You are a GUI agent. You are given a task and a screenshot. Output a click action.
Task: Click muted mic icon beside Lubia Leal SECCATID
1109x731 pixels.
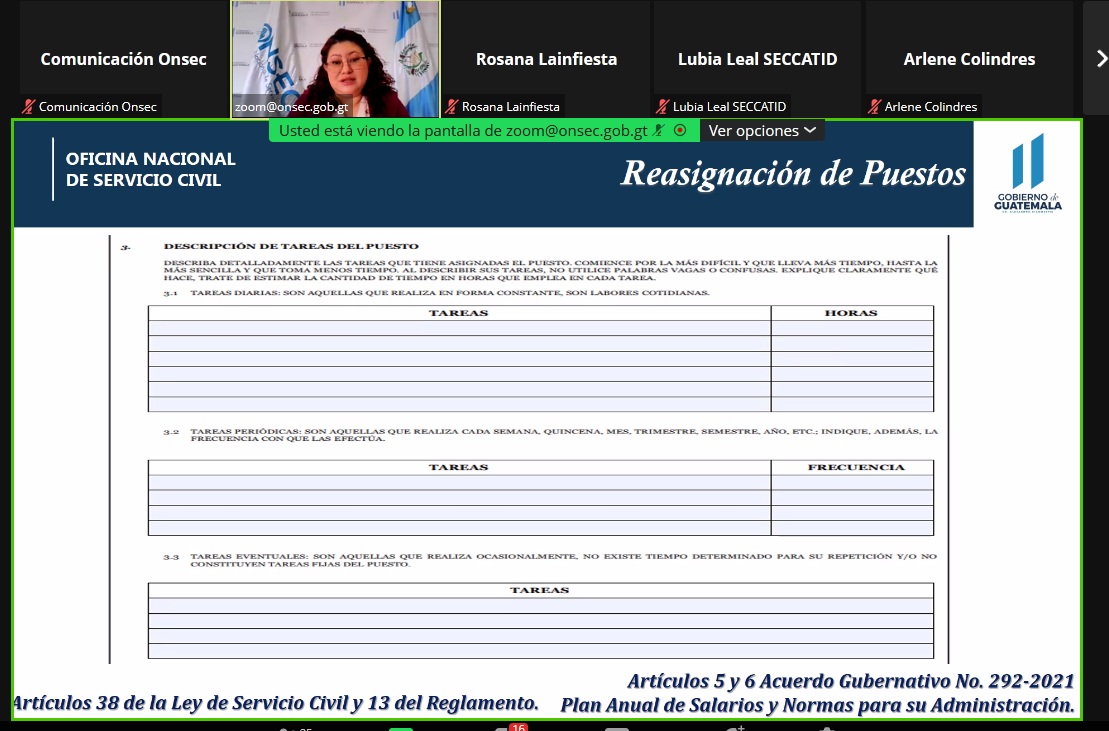coord(663,107)
